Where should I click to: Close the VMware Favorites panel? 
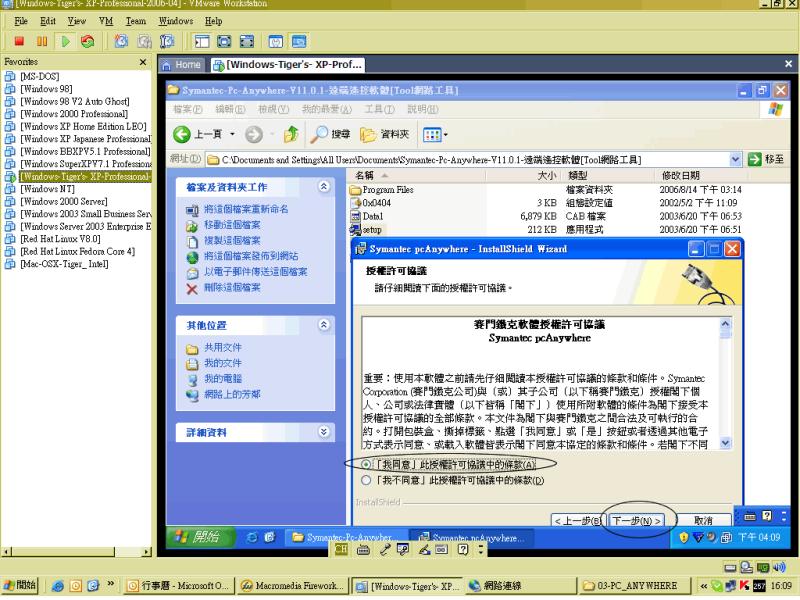click(x=143, y=62)
